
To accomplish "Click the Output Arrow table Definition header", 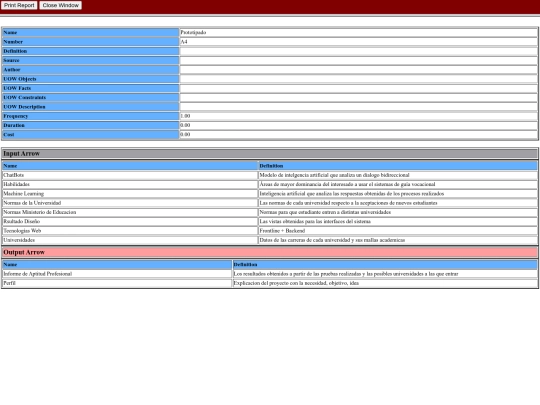I will 385,264.
